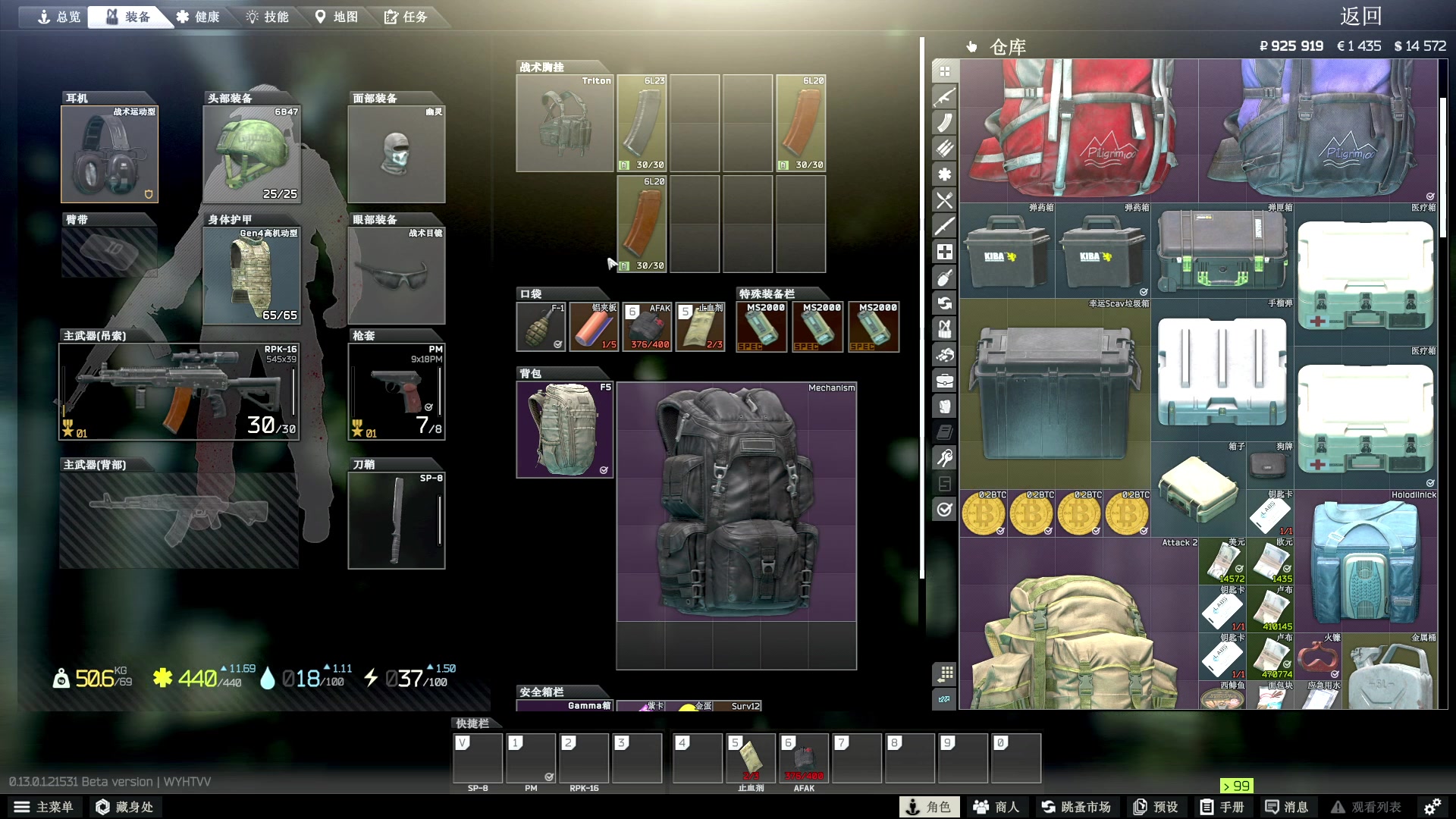Switch to the 健康 tab
1456x819 pixels.
198,17
